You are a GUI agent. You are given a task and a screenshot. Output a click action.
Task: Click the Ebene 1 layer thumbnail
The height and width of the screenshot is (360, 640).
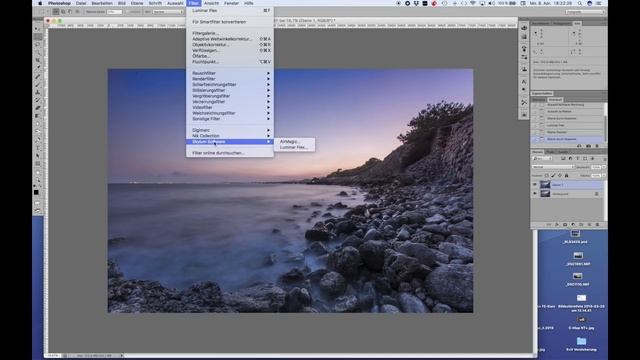(545, 185)
